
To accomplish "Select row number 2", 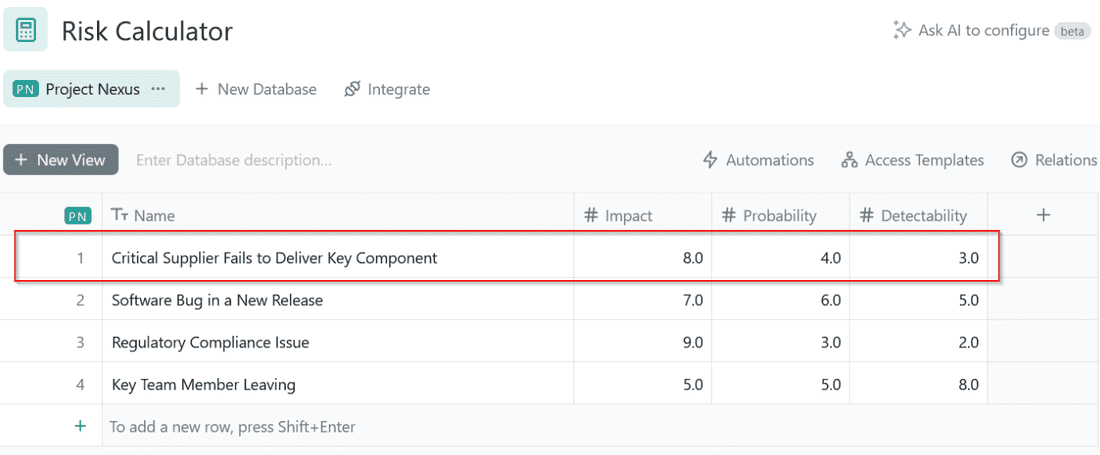I will 80,300.
